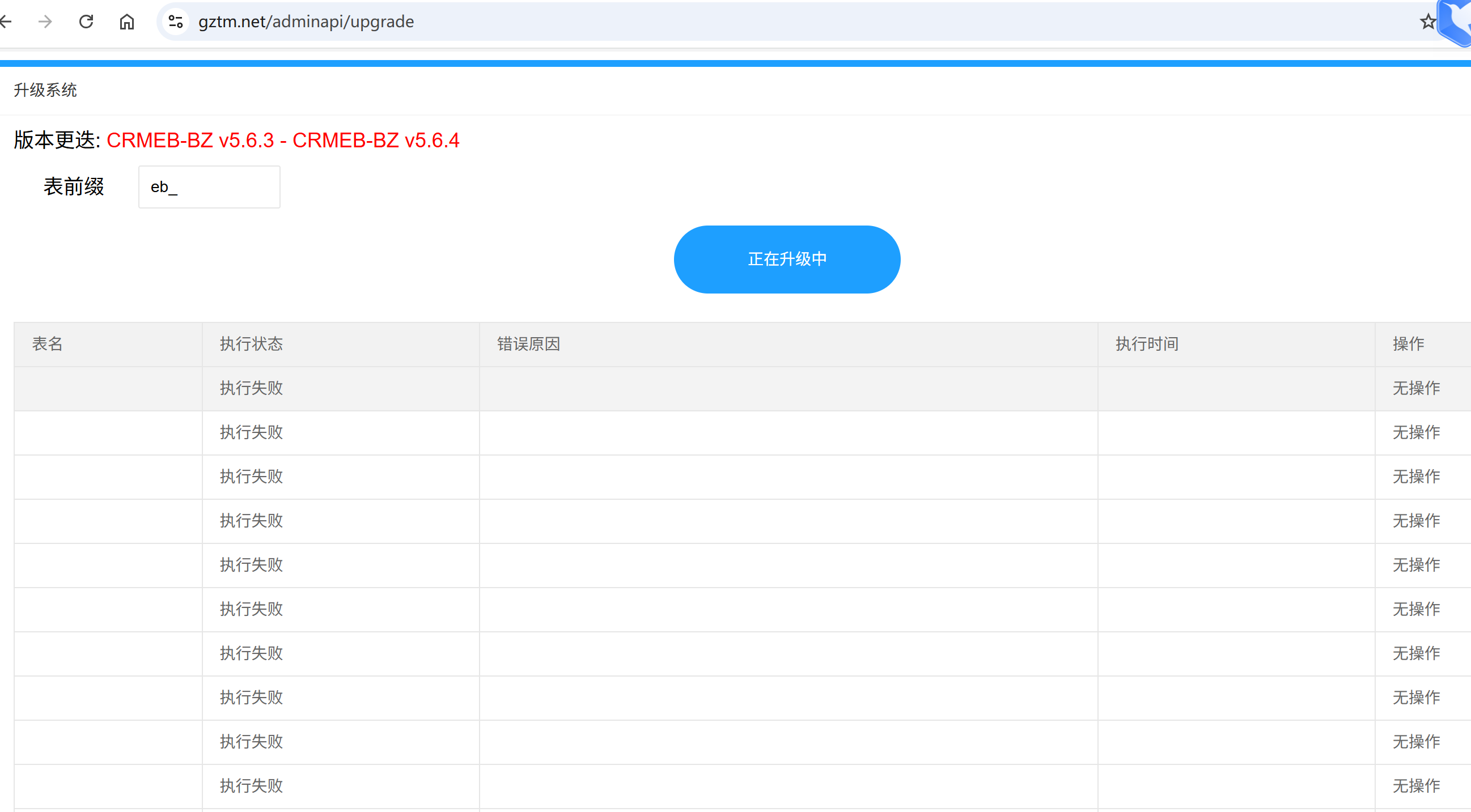The height and width of the screenshot is (812, 1471).
Task: Click the 执行状态 column header
Action: pyautogui.click(x=251, y=344)
